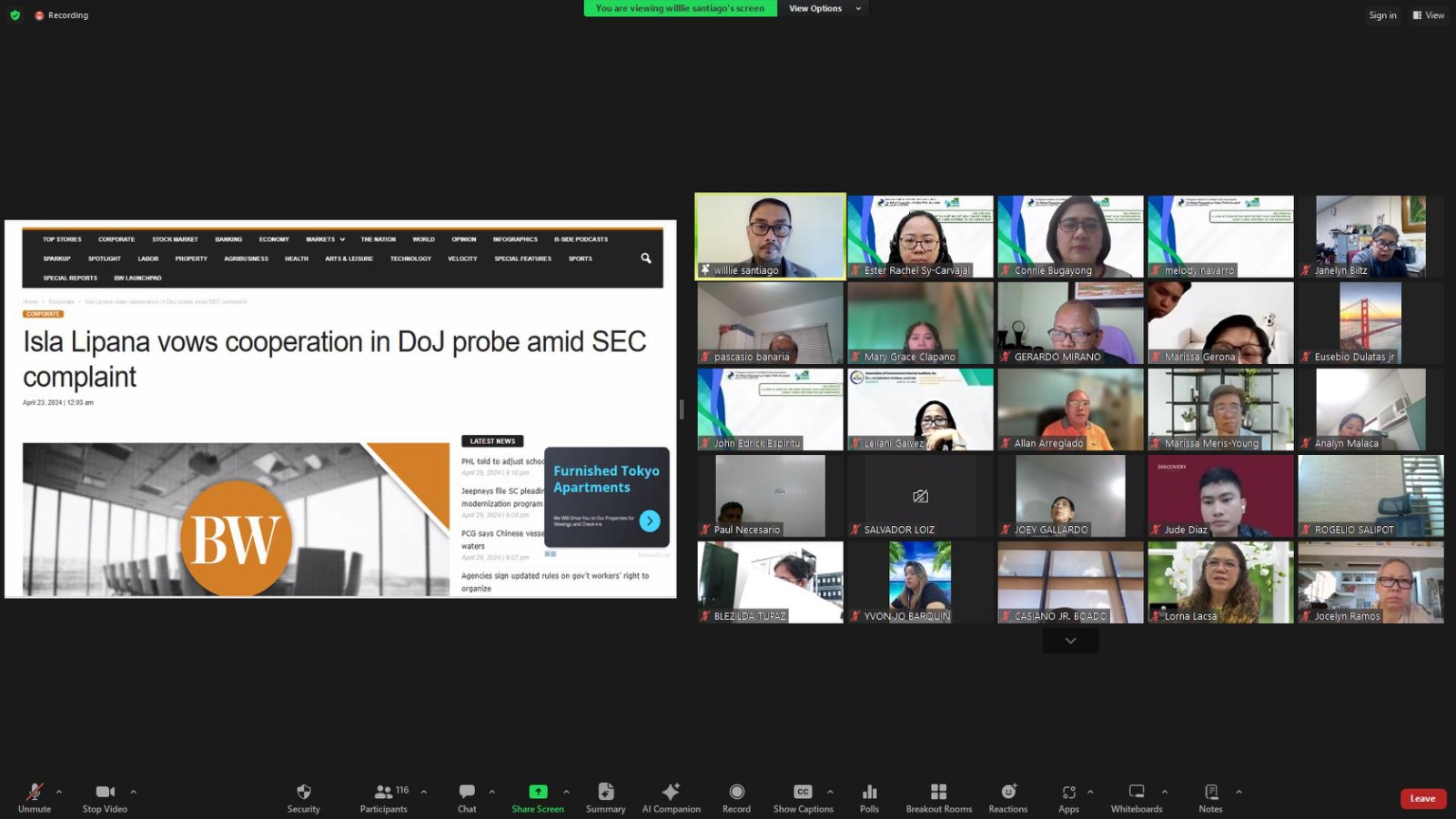Expand participants options arrow
The width and height of the screenshot is (1456, 819).
424,792
